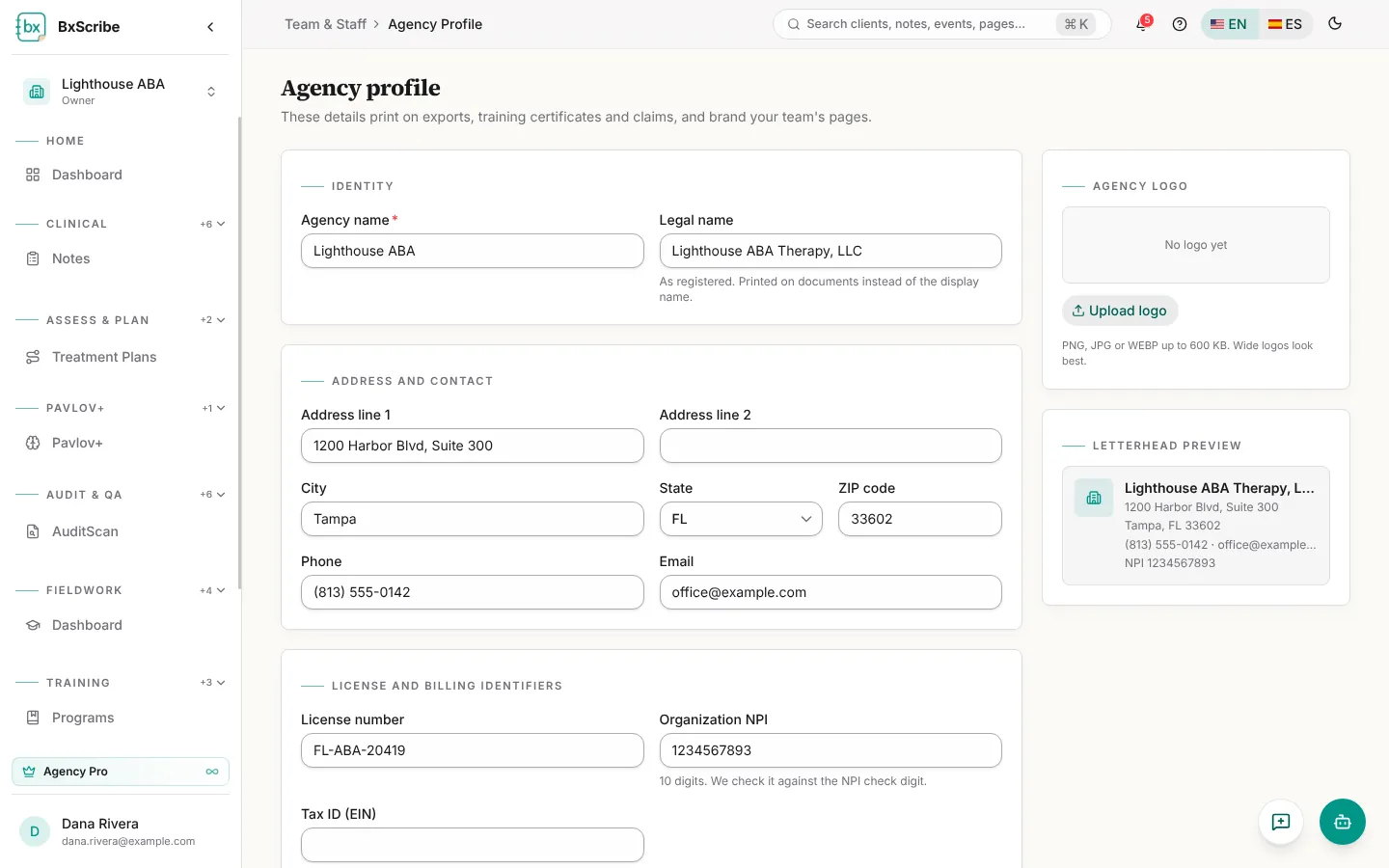Click the BxScribe logo icon
The height and width of the screenshot is (868, 1389).
[31, 27]
